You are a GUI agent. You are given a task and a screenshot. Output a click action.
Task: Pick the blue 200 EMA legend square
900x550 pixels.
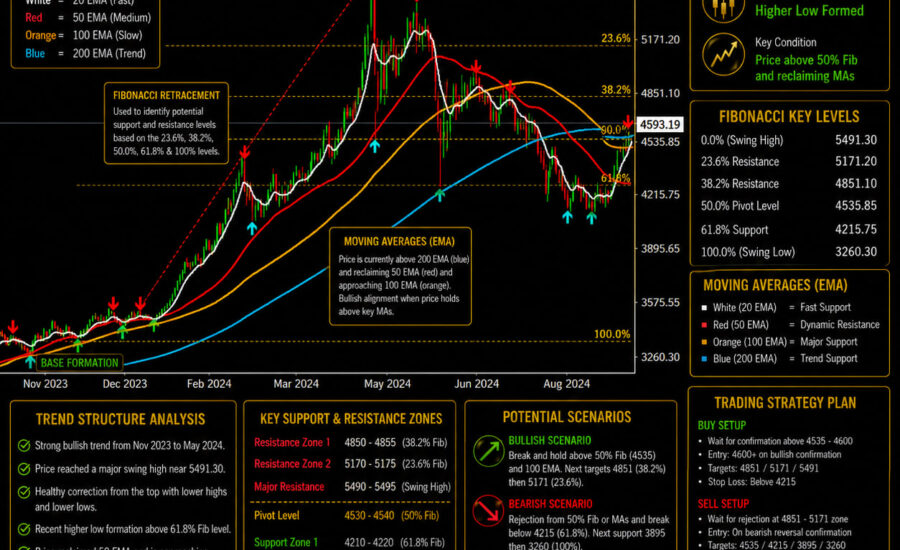704,359
